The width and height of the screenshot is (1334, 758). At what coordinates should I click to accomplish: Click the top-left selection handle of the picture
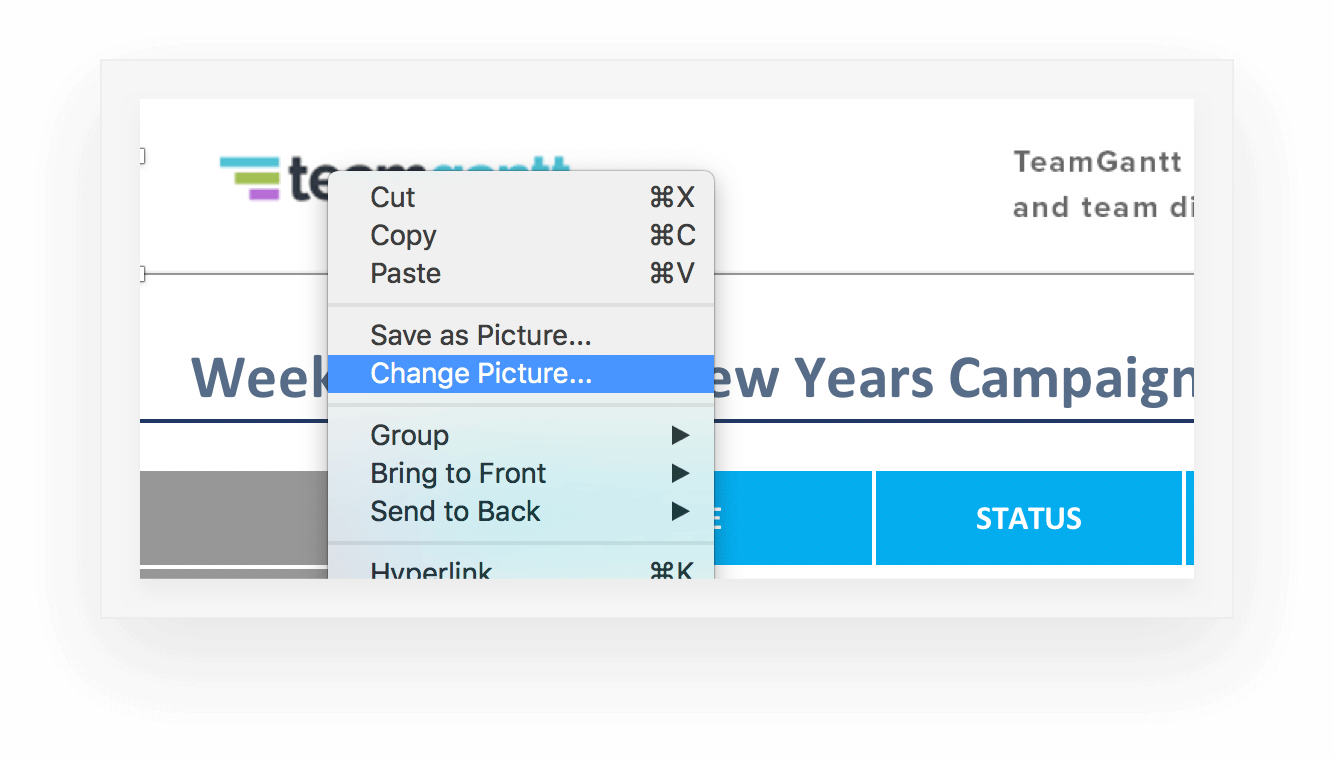(x=142, y=156)
